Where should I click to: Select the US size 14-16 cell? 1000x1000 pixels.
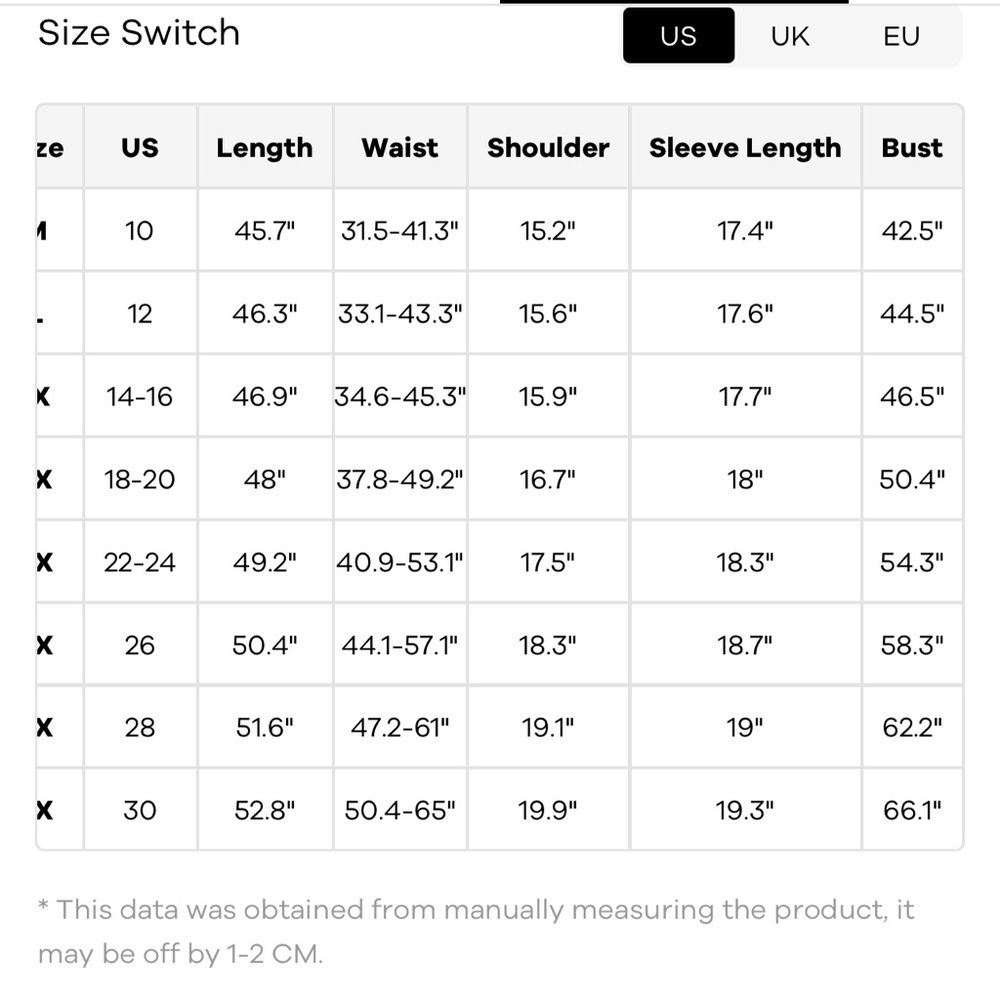[140, 397]
